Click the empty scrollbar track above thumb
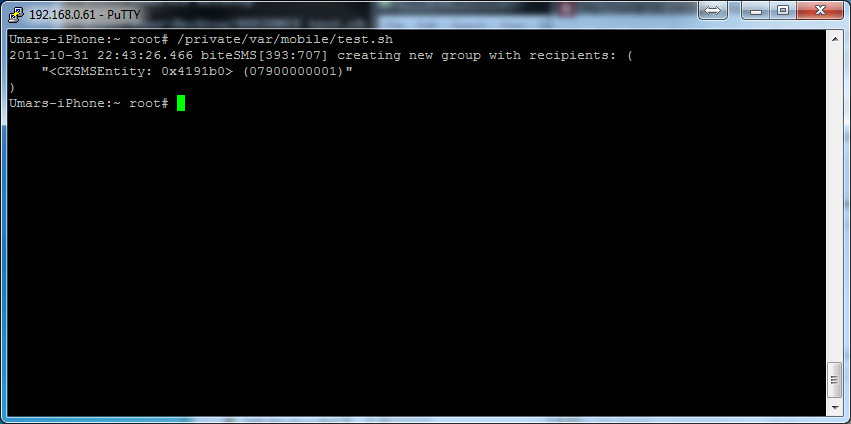The width and height of the screenshot is (851, 424). (835, 204)
